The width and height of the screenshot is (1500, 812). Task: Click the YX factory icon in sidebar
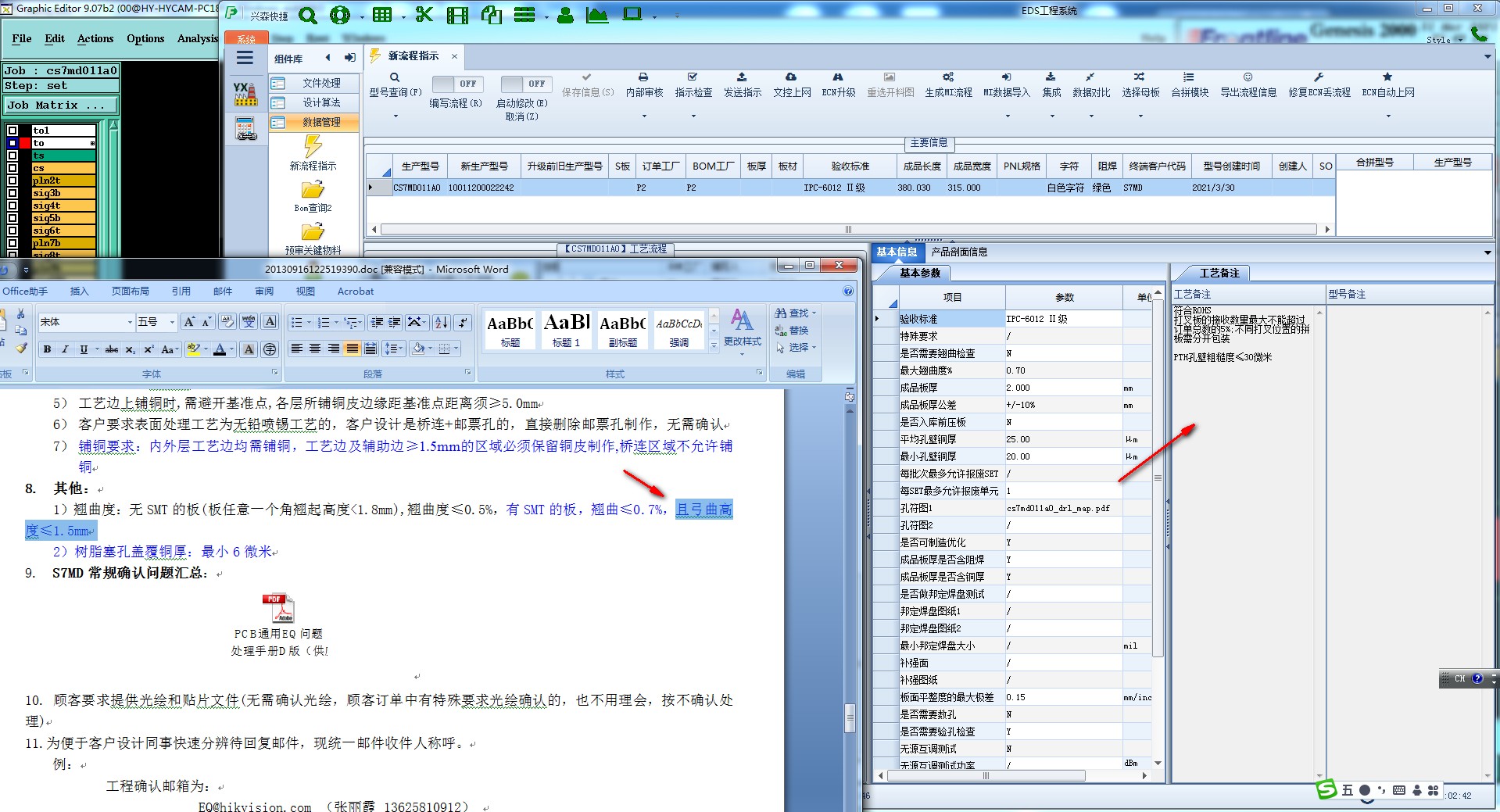click(x=245, y=93)
